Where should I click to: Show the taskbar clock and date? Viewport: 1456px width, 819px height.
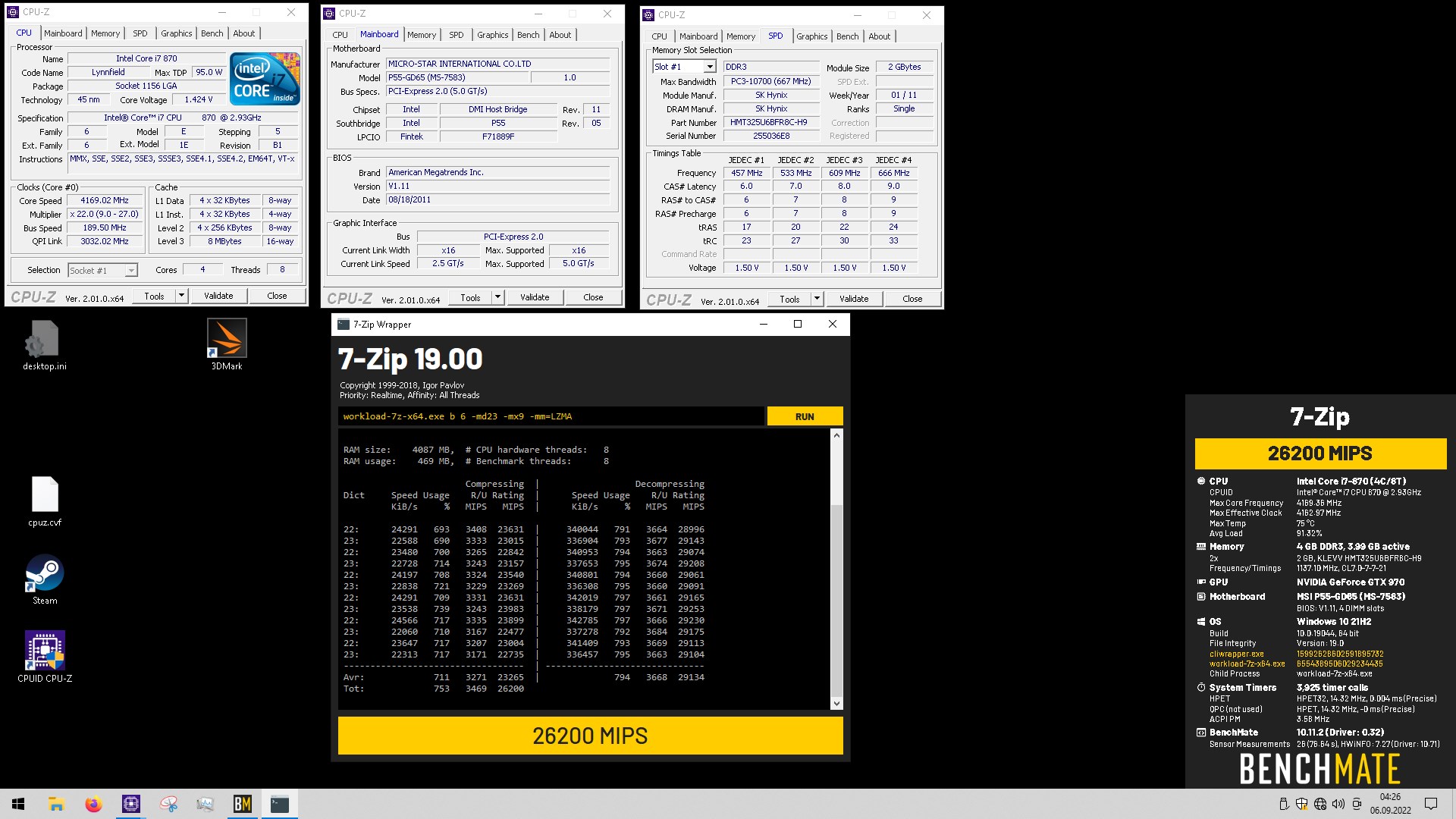tap(1390, 804)
